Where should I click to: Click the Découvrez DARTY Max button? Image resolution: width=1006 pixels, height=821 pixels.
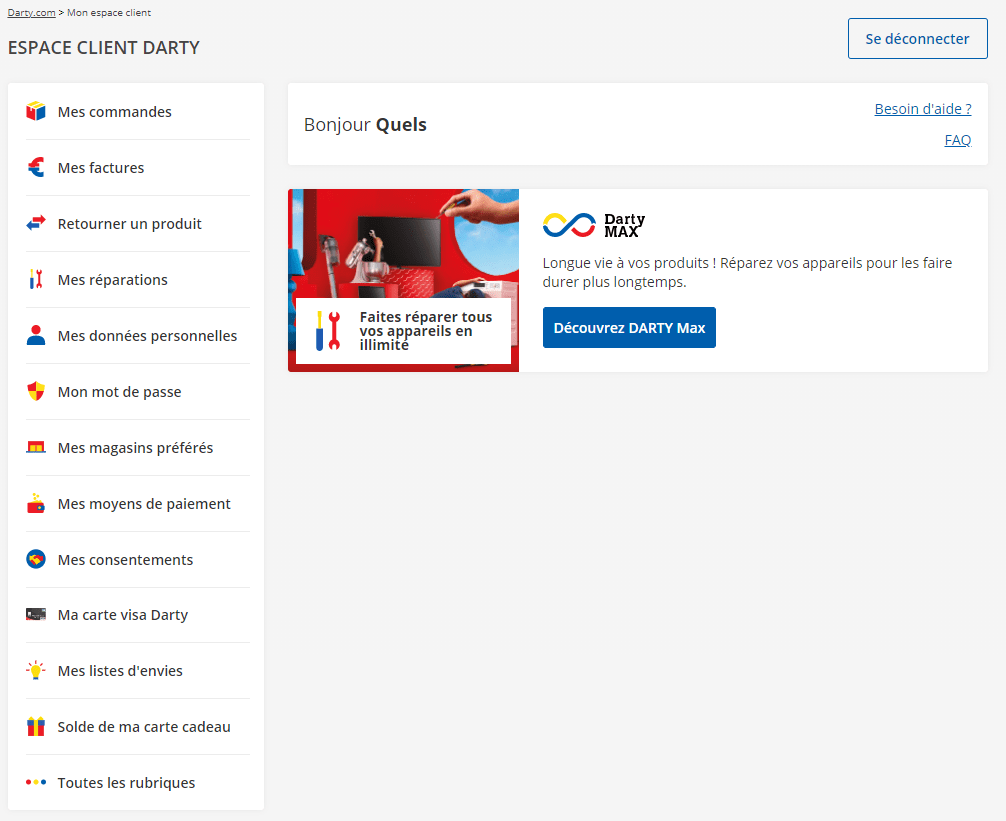pyautogui.click(x=629, y=327)
